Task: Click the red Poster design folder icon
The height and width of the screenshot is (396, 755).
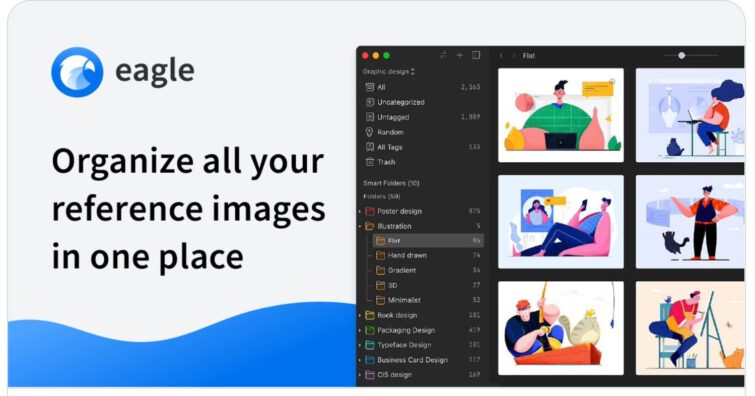Action: 370,211
